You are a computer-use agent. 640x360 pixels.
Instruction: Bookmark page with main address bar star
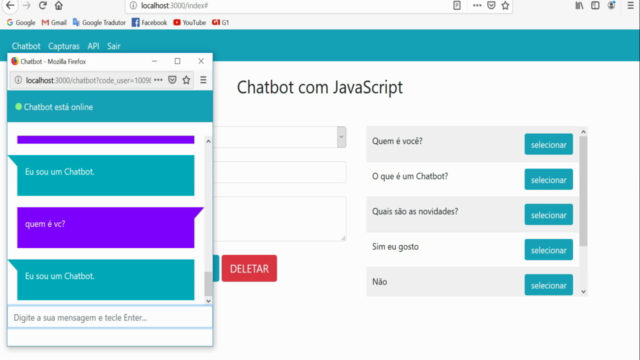point(505,5)
